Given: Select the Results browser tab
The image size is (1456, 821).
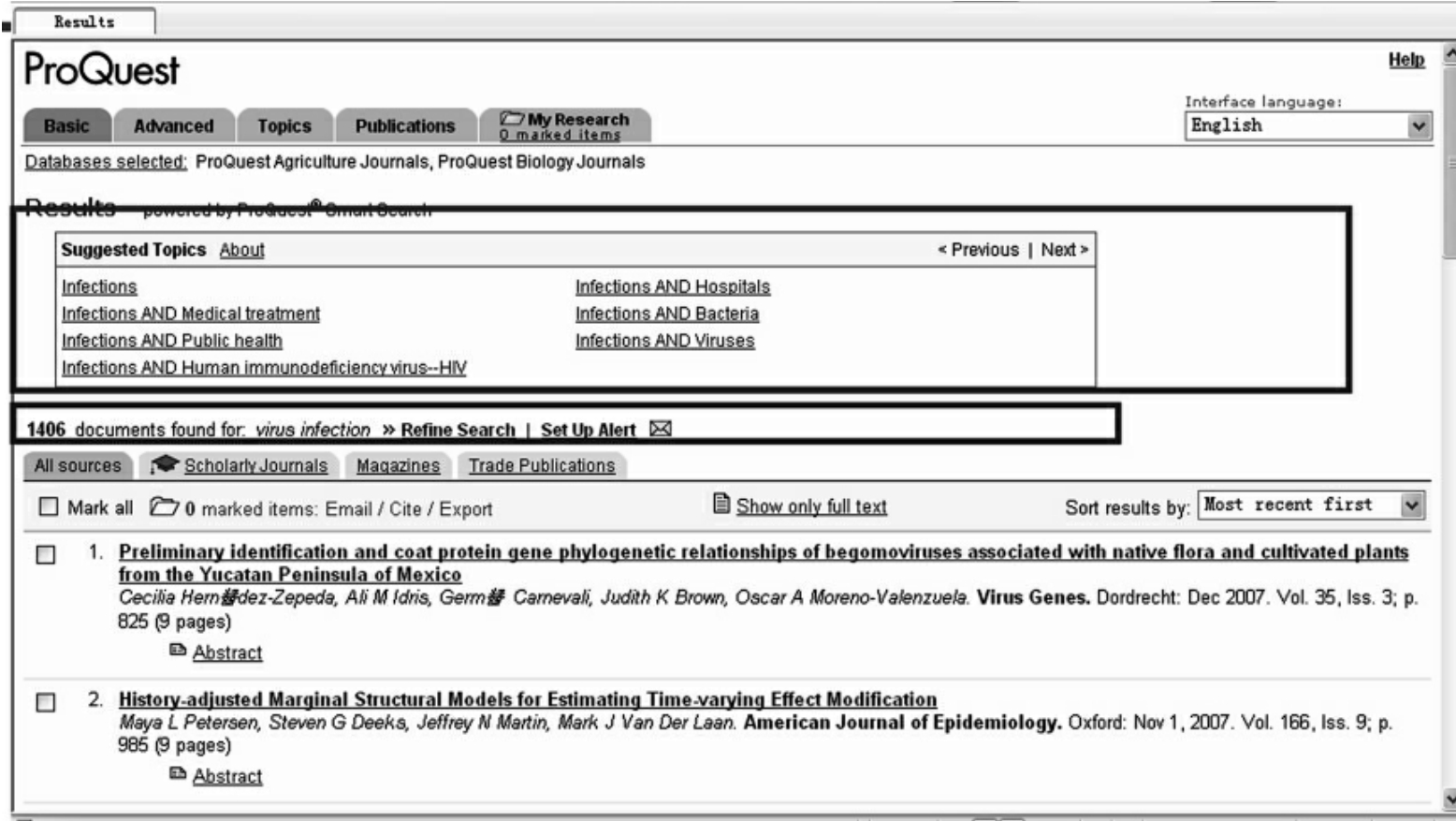Looking at the screenshot, I should coord(84,22).
